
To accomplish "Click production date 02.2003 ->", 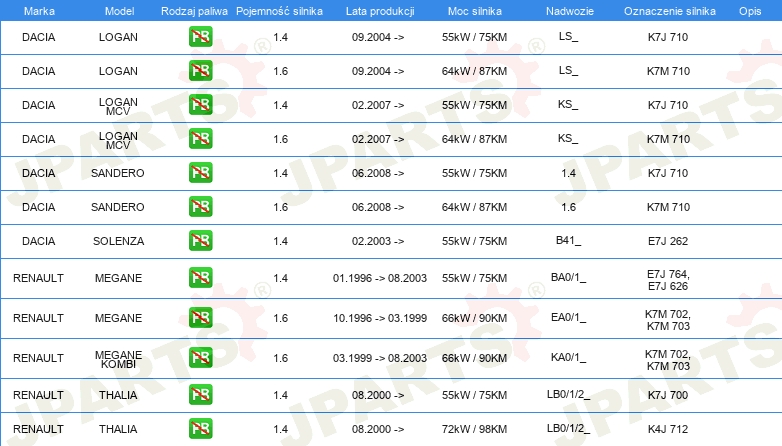I will click(378, 241).
